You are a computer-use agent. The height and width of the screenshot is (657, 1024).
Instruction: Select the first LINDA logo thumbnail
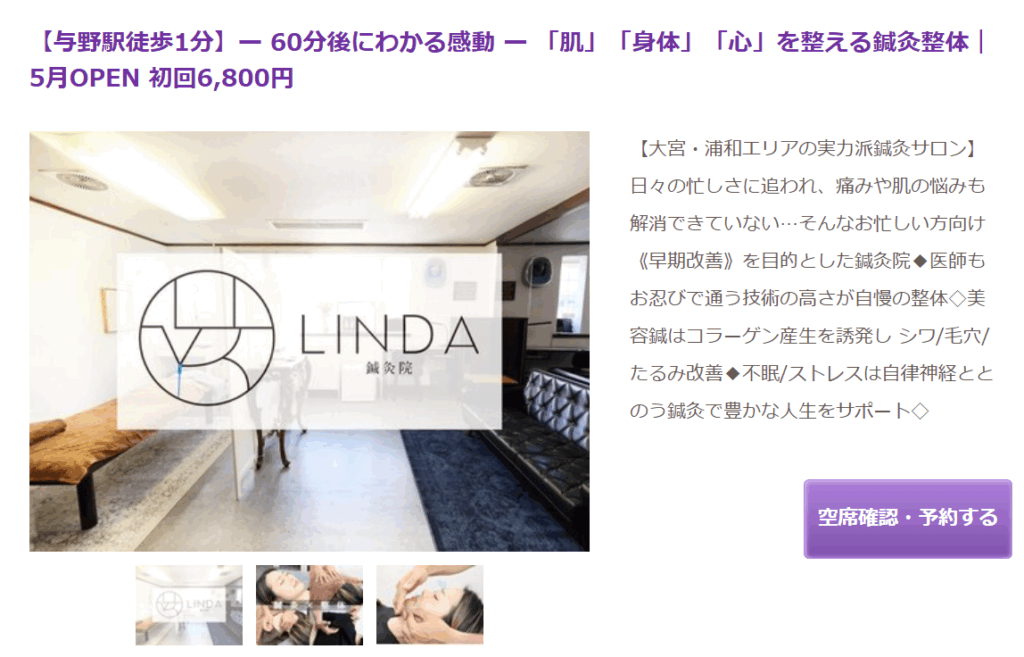tap(189, 605)
